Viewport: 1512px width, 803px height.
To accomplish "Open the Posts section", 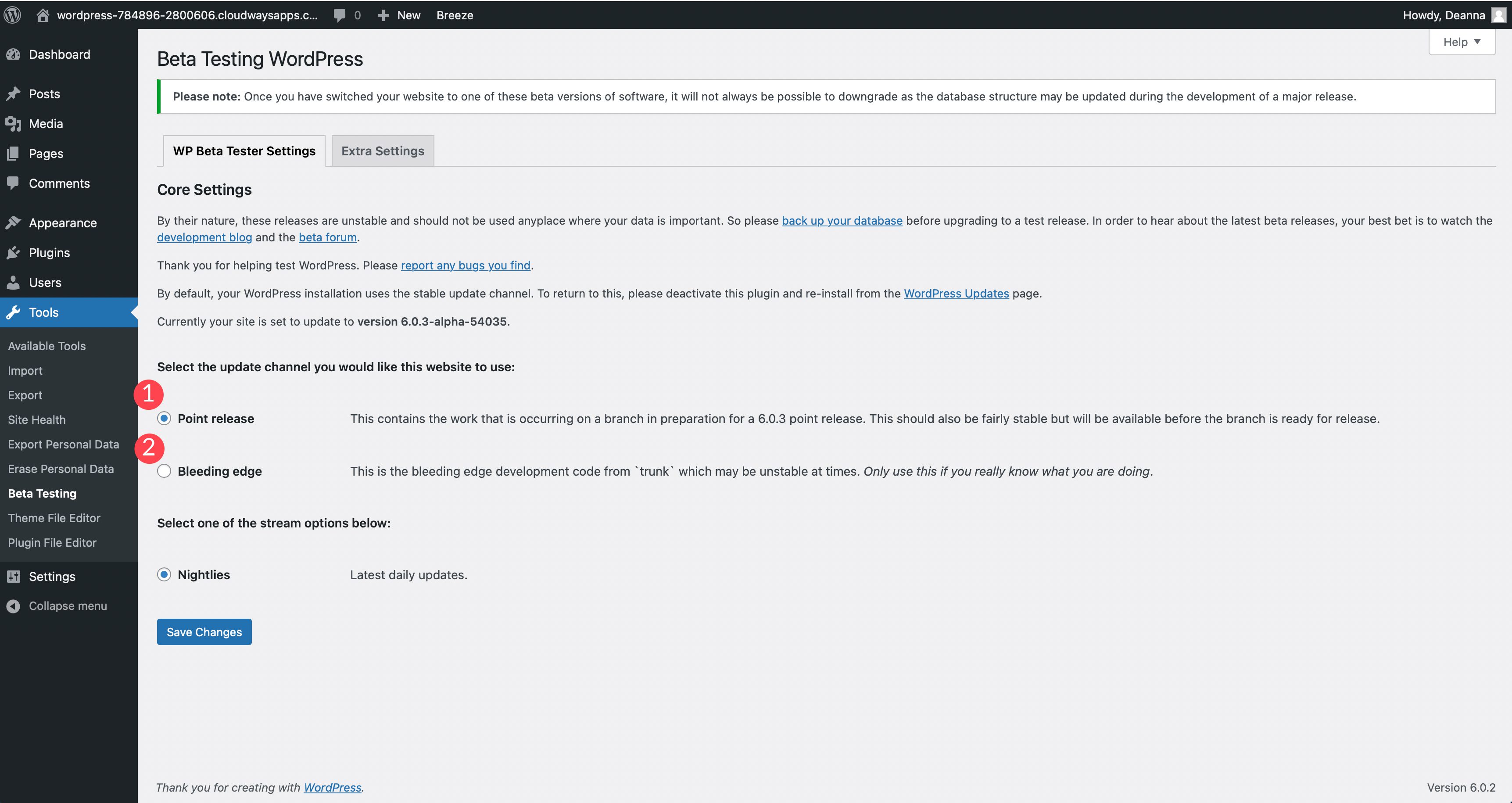I will coord(43,93).
